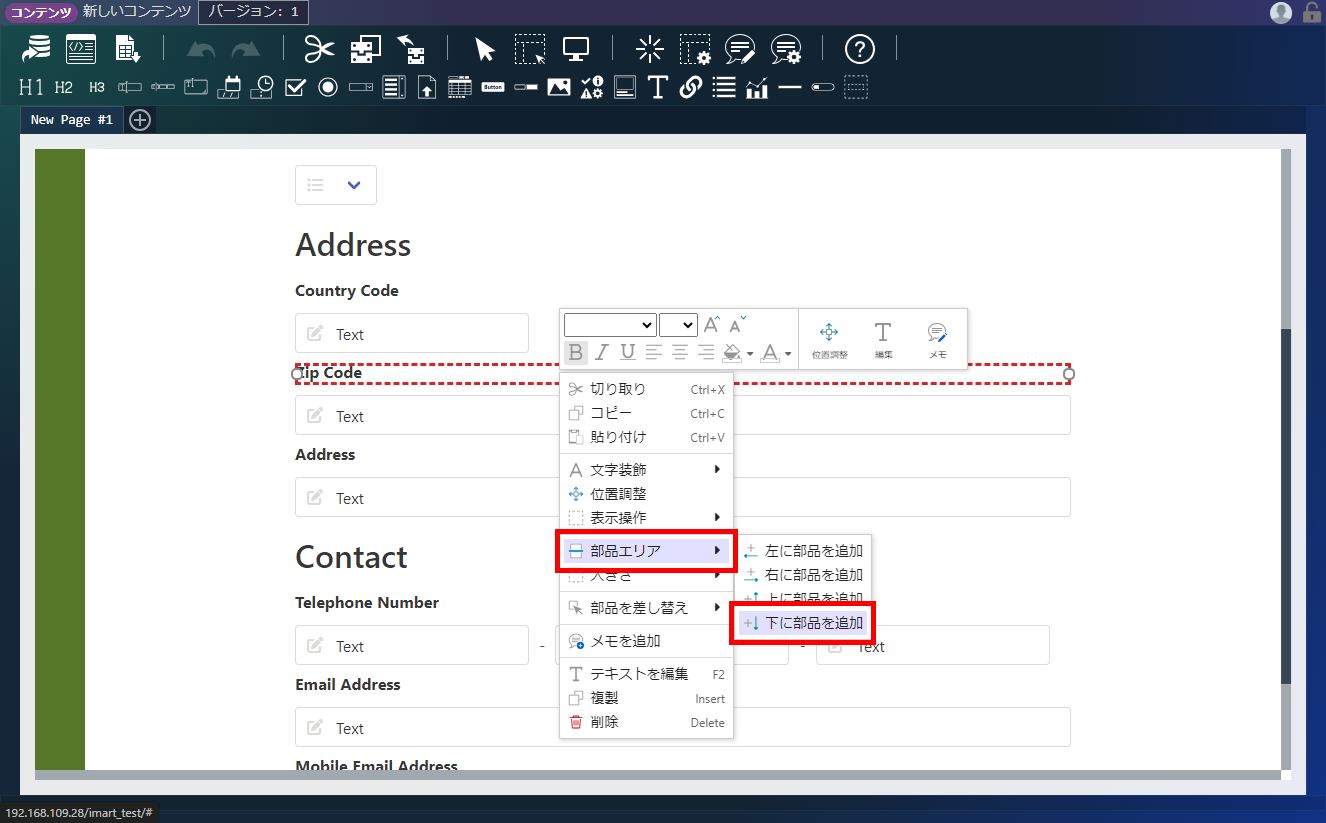Click the monitor preview icon
Viewport: 1326px width, 823px height.
[x=576, y=48]
